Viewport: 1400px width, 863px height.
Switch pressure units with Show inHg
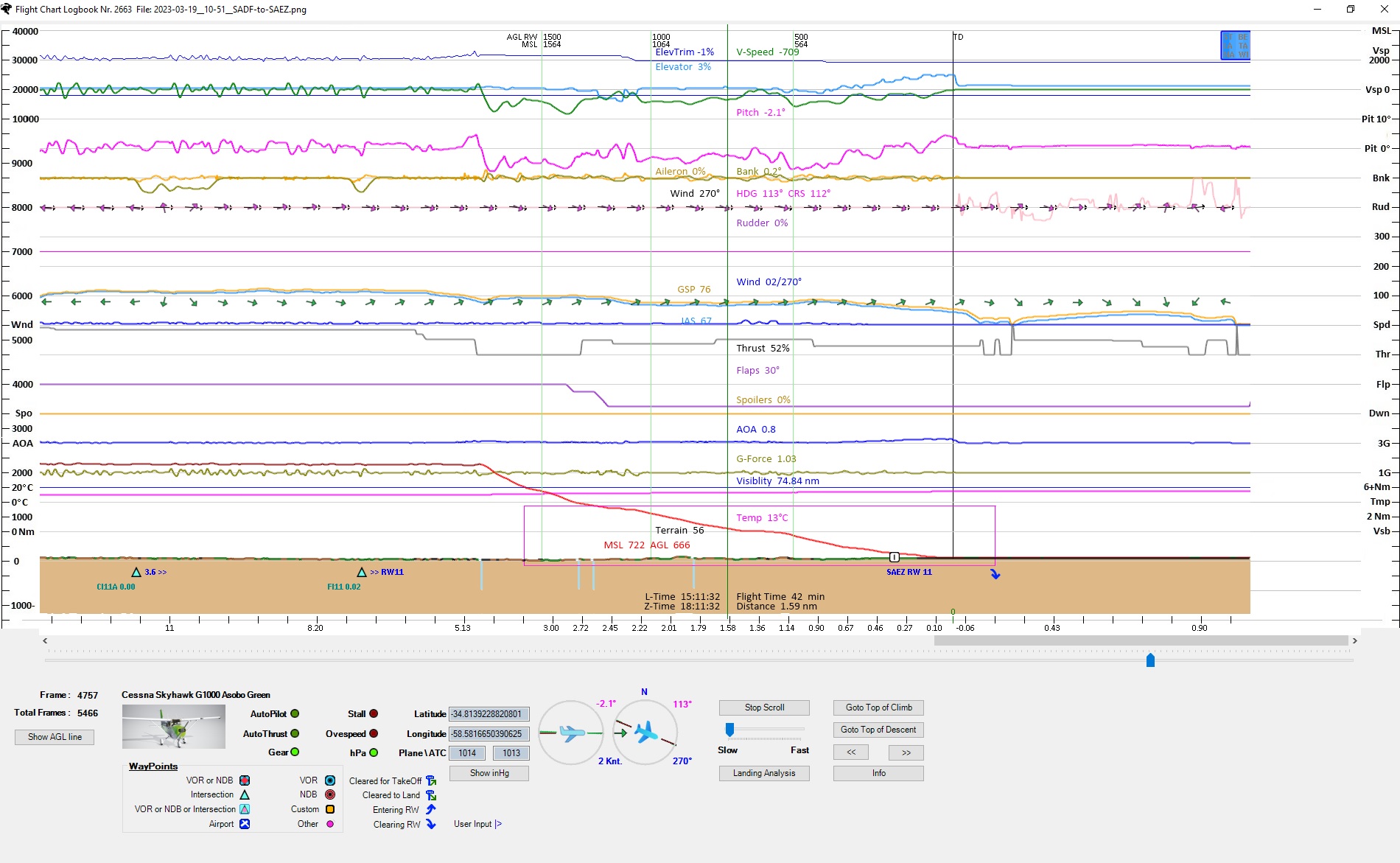(x=489, y=773)
